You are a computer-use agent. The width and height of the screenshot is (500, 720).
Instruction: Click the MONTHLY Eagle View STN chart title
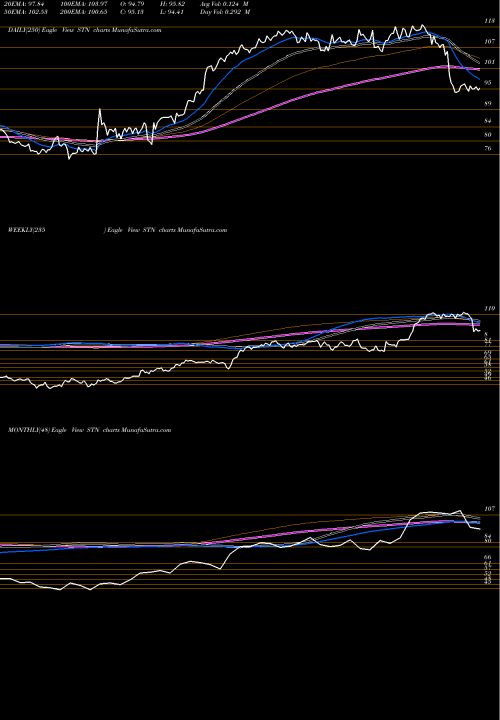tap(90, 430)
